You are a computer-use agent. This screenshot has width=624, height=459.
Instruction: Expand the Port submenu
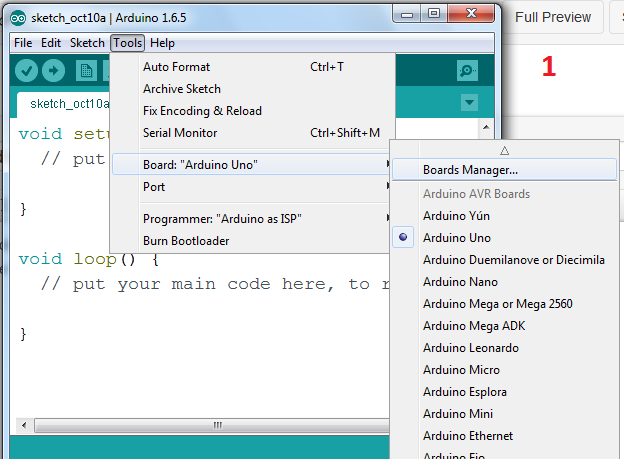pos(251,187)
